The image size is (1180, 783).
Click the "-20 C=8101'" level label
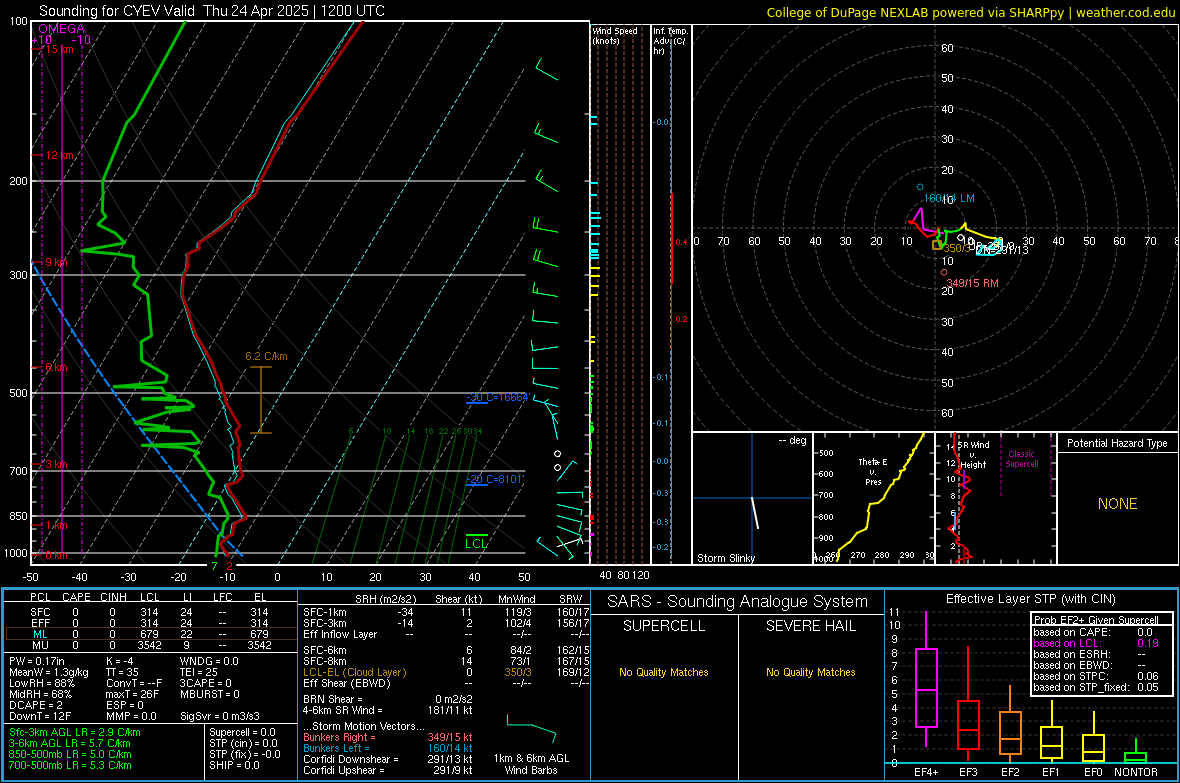(x=494, y=479)
